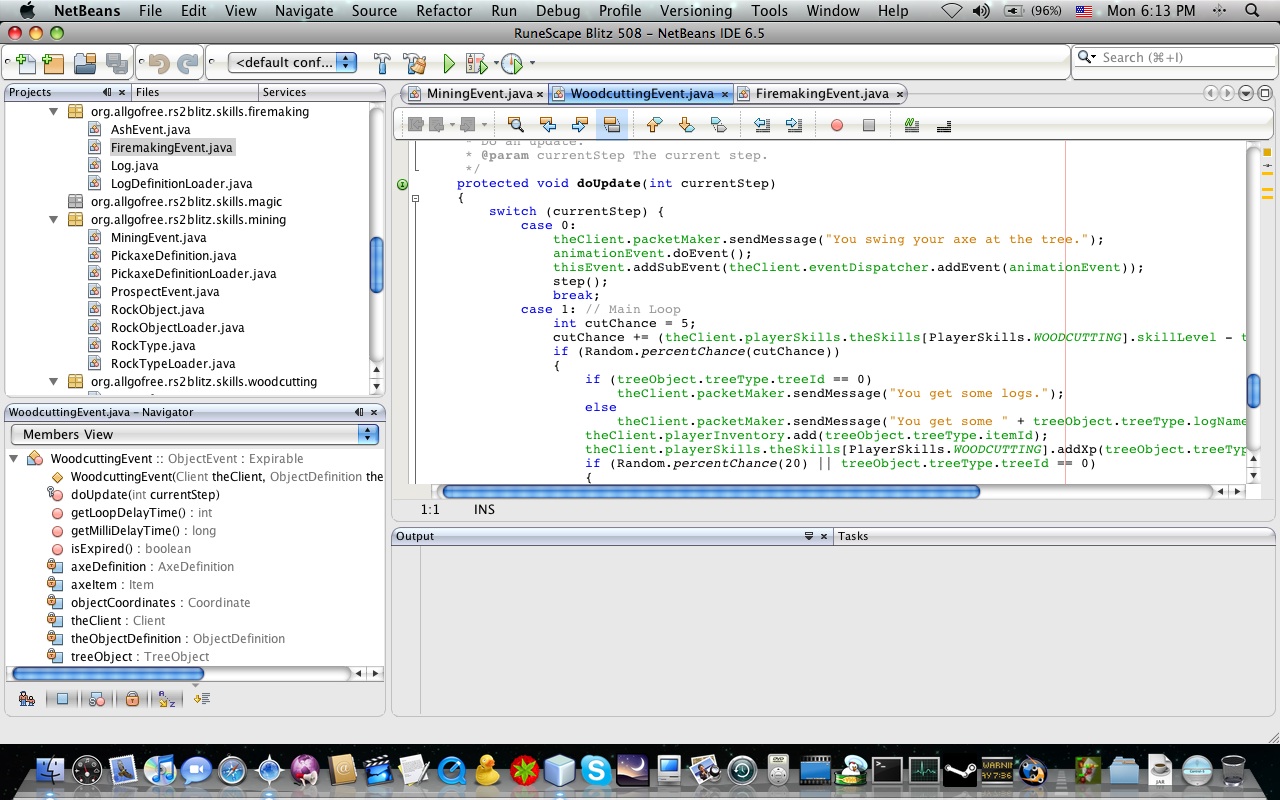Select RockObject.java in Projects tree

pos(157,310)
